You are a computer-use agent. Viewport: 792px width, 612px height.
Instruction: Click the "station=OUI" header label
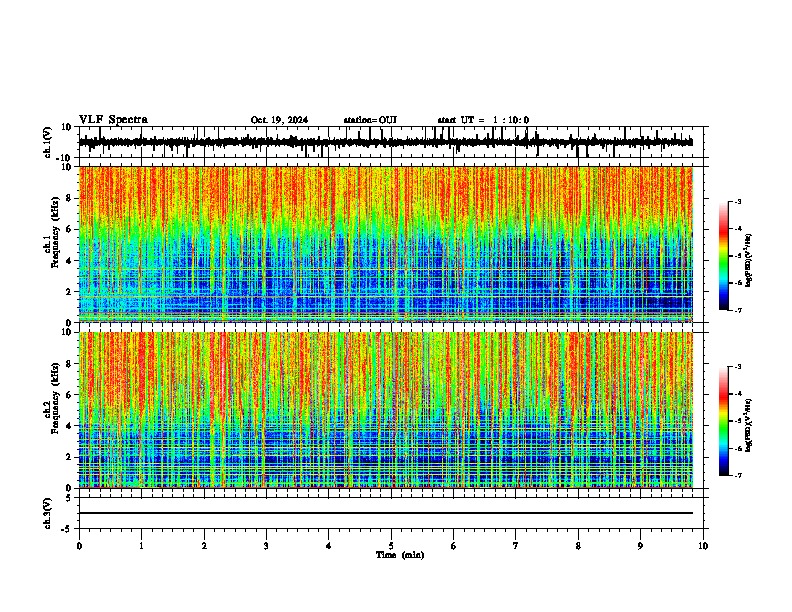[x=370, y=120]
